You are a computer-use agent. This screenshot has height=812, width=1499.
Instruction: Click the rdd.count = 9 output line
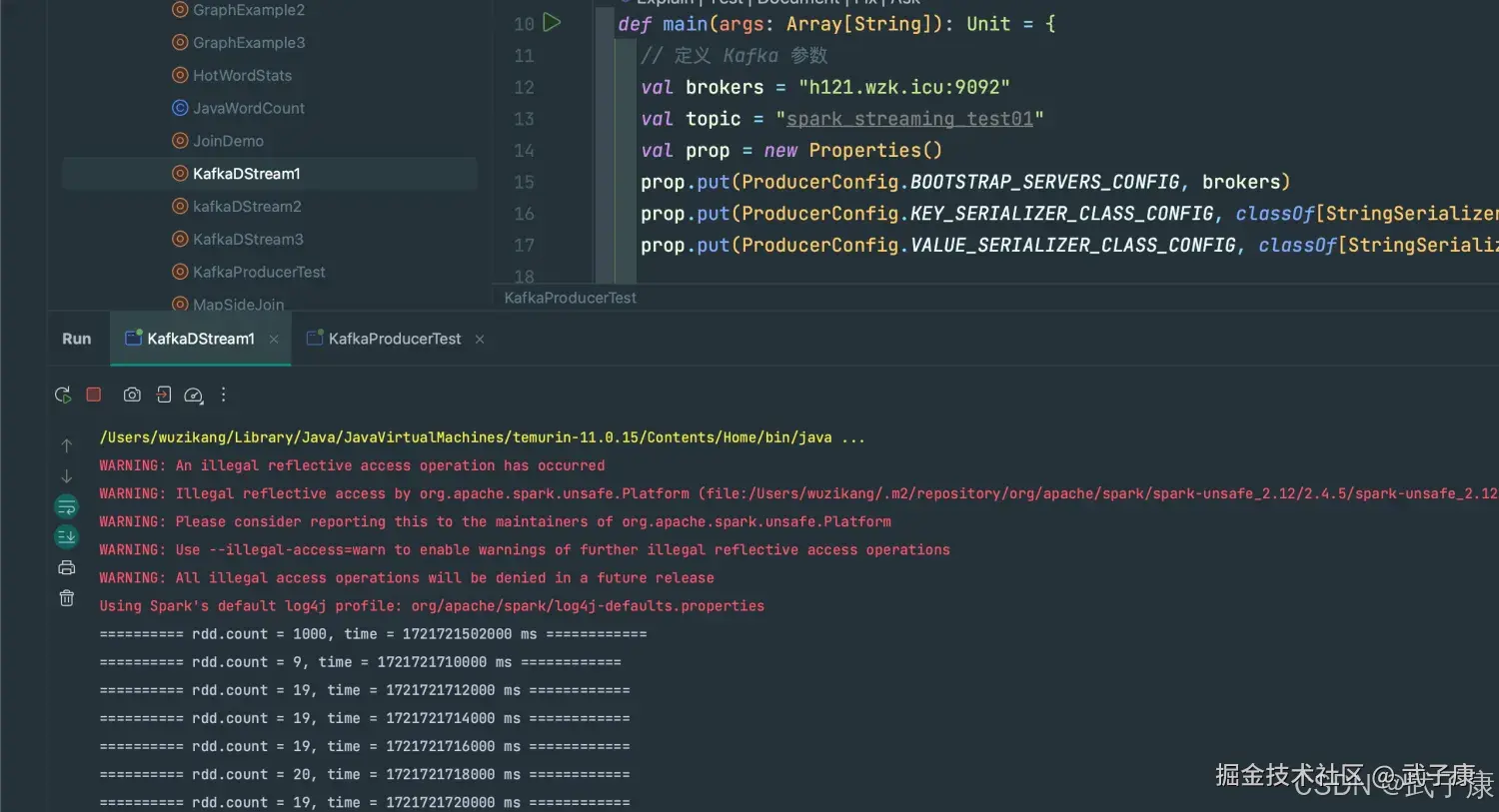pos(360,662)
